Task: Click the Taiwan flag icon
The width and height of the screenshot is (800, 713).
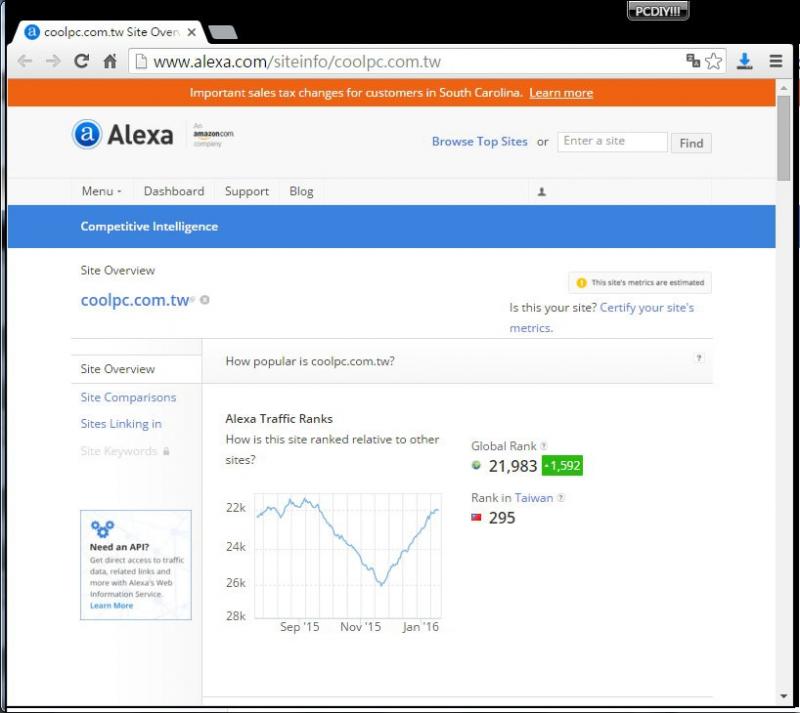Action: coord(476,518)
